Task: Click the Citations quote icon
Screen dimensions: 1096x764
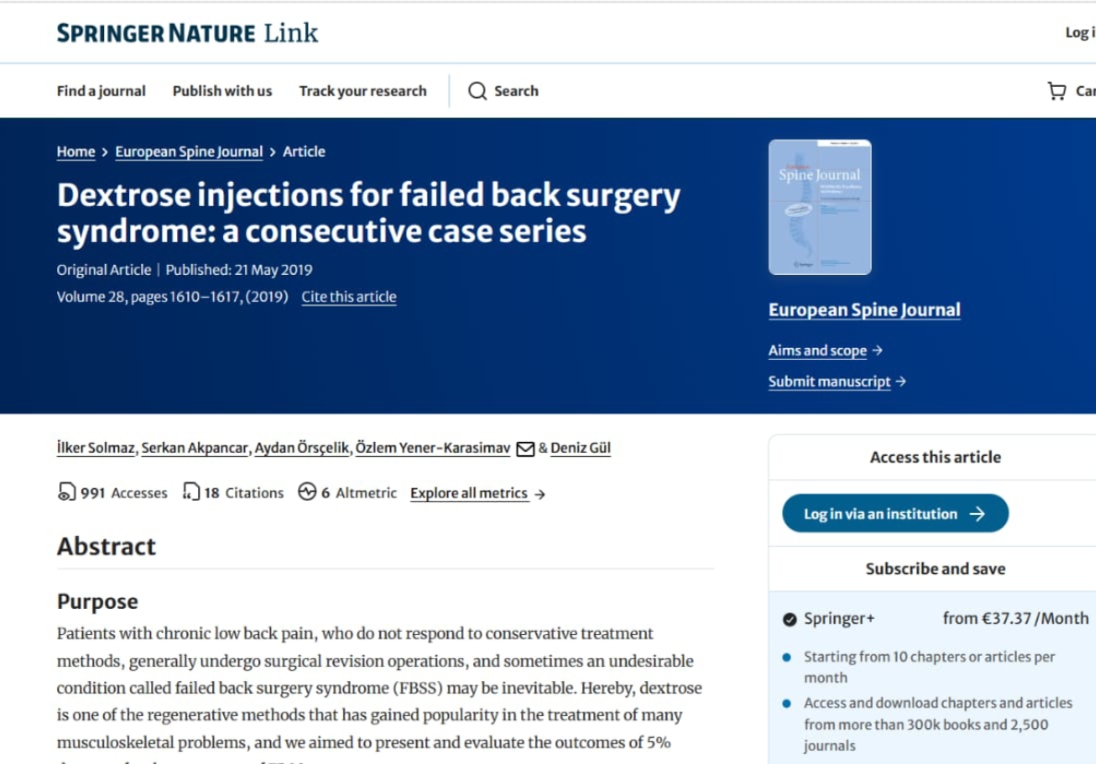Action: pyautogui.click(x=191, y=493)
